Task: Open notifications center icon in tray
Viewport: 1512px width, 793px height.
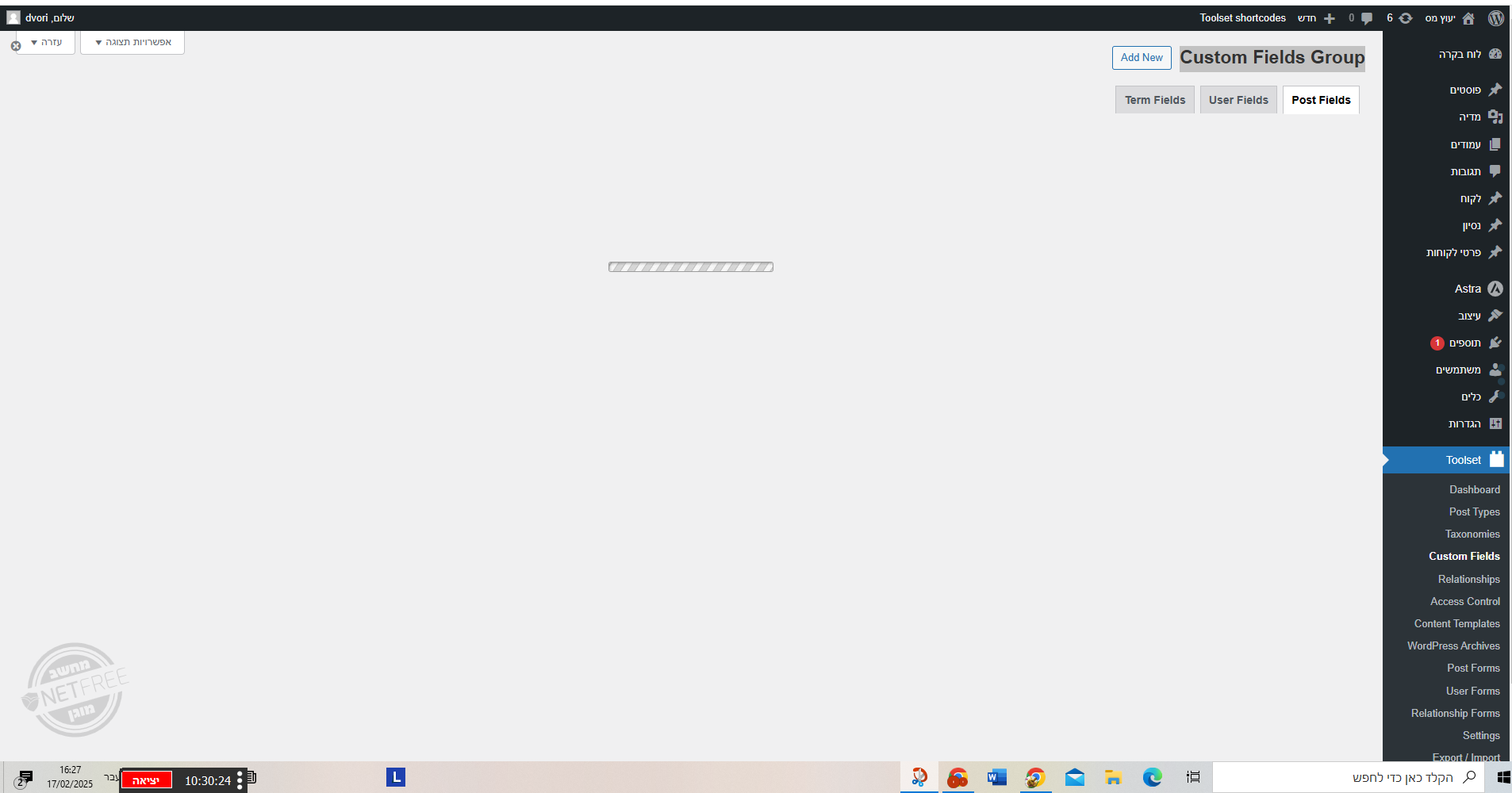Action: coord(24,779)
